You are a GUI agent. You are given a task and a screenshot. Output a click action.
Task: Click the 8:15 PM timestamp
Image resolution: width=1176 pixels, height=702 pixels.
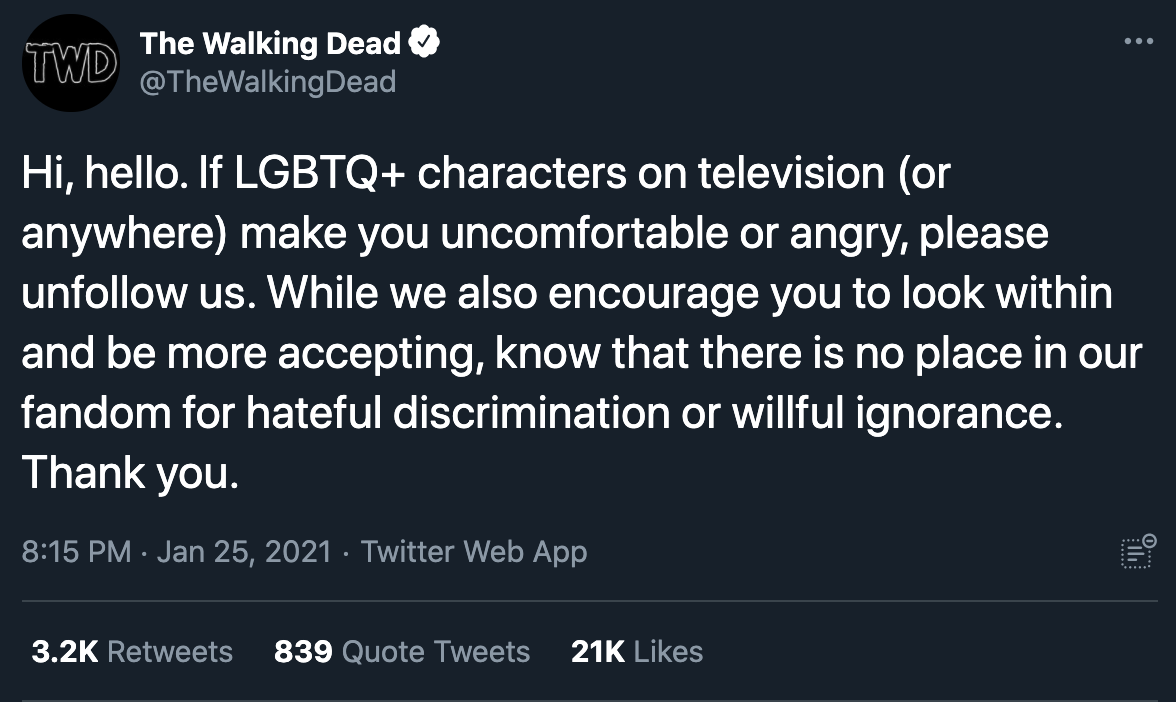click(76, 552)
